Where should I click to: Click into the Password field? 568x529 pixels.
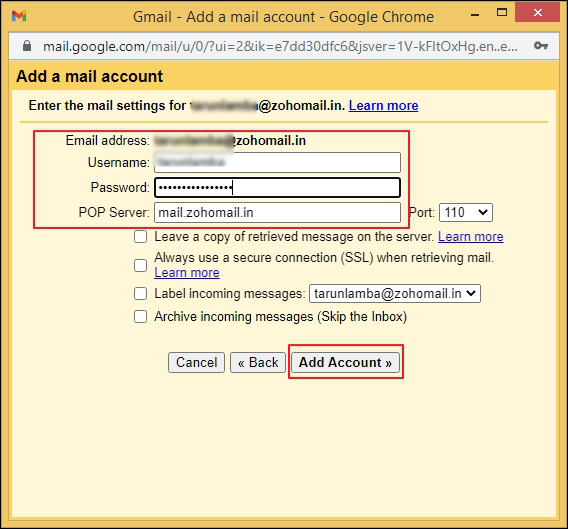(x=277, y=187)
